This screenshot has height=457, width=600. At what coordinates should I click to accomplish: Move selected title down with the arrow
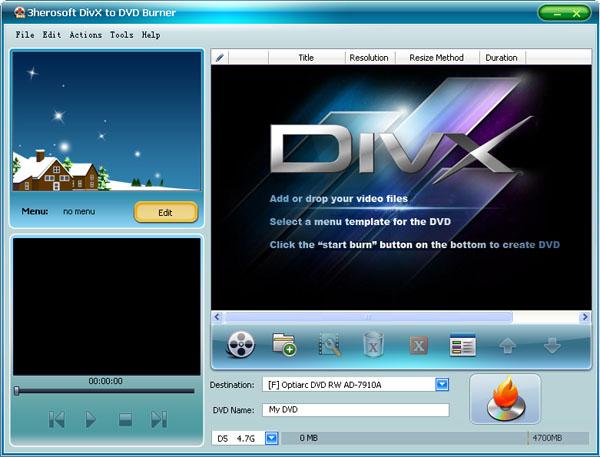552,345
